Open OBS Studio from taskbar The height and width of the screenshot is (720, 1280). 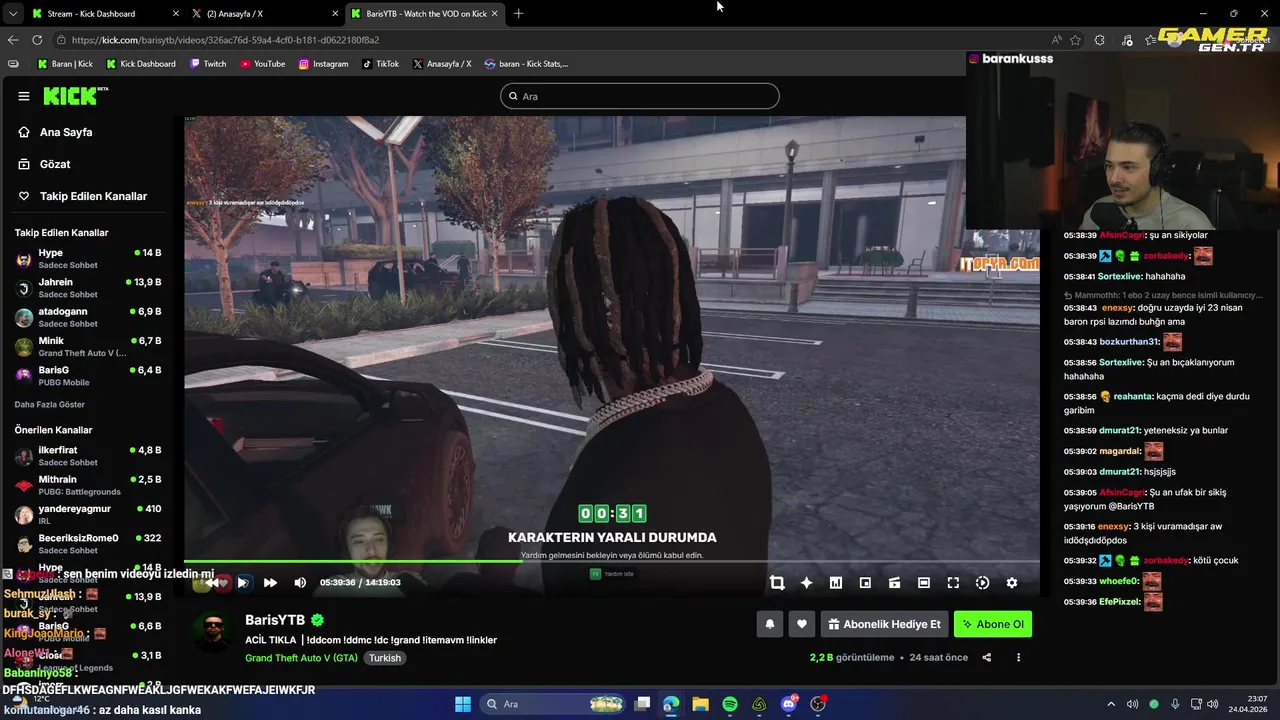click(819, 704)
